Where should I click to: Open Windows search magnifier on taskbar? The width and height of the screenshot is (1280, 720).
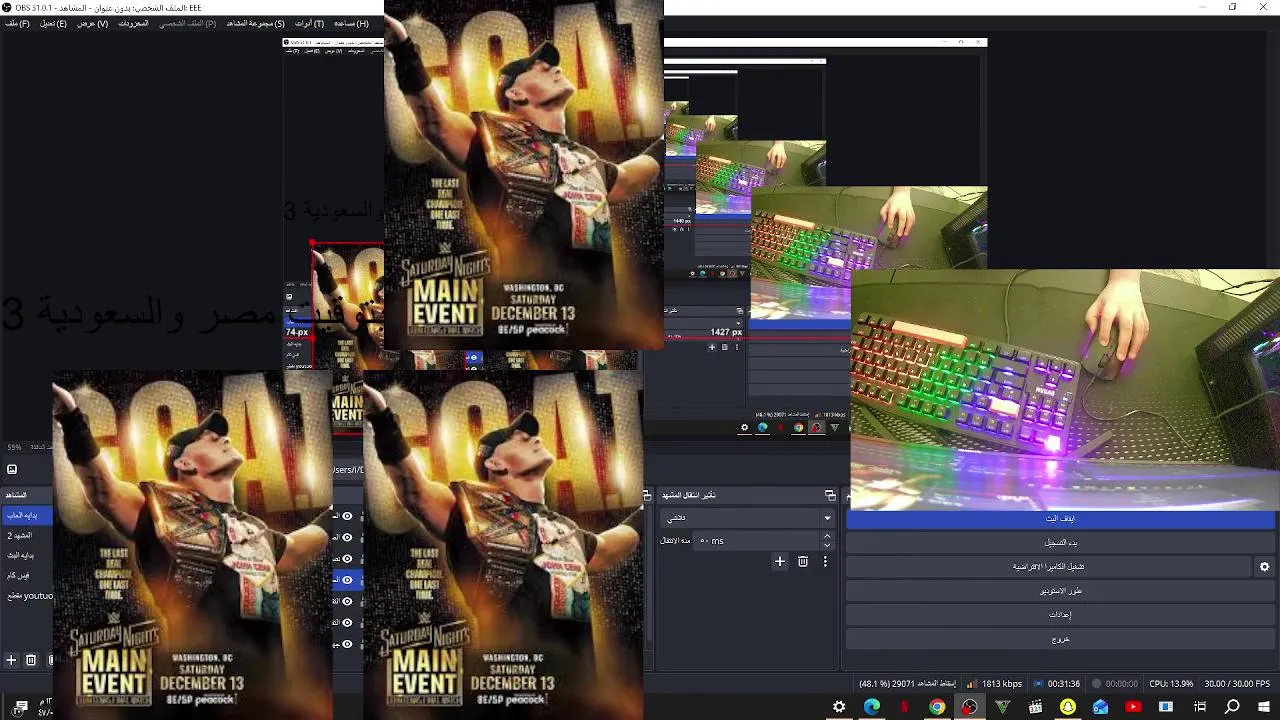point(1232,707)
